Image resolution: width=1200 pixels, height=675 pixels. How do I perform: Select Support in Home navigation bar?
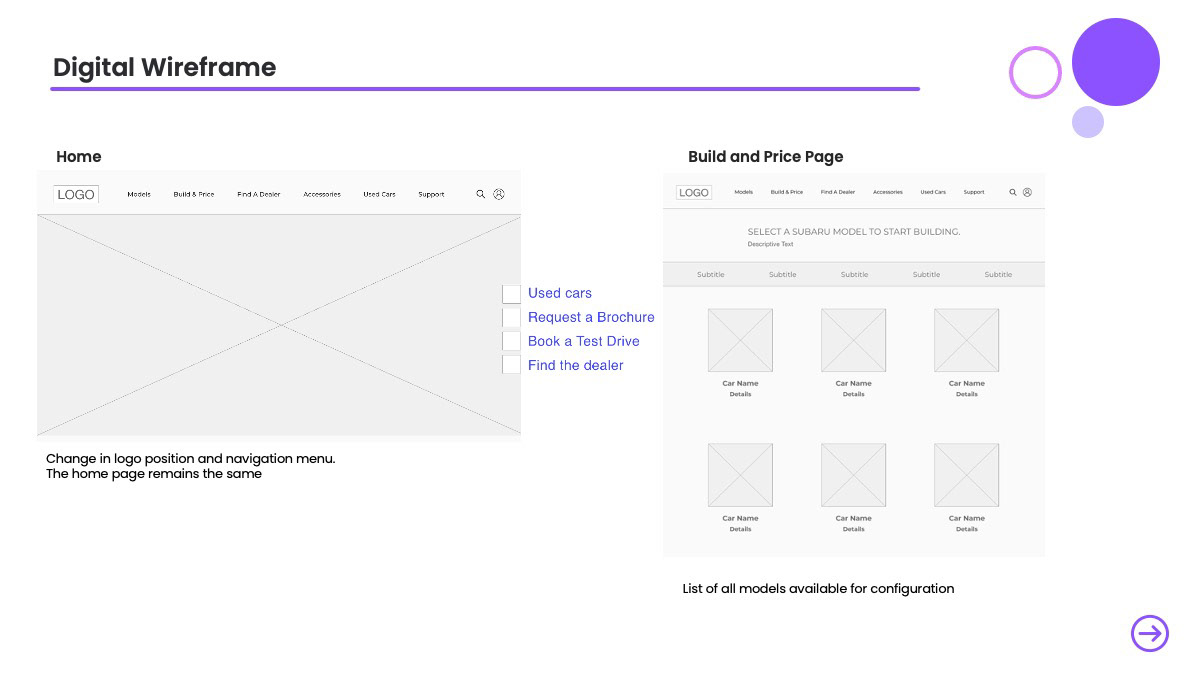[x=431, y=194]
